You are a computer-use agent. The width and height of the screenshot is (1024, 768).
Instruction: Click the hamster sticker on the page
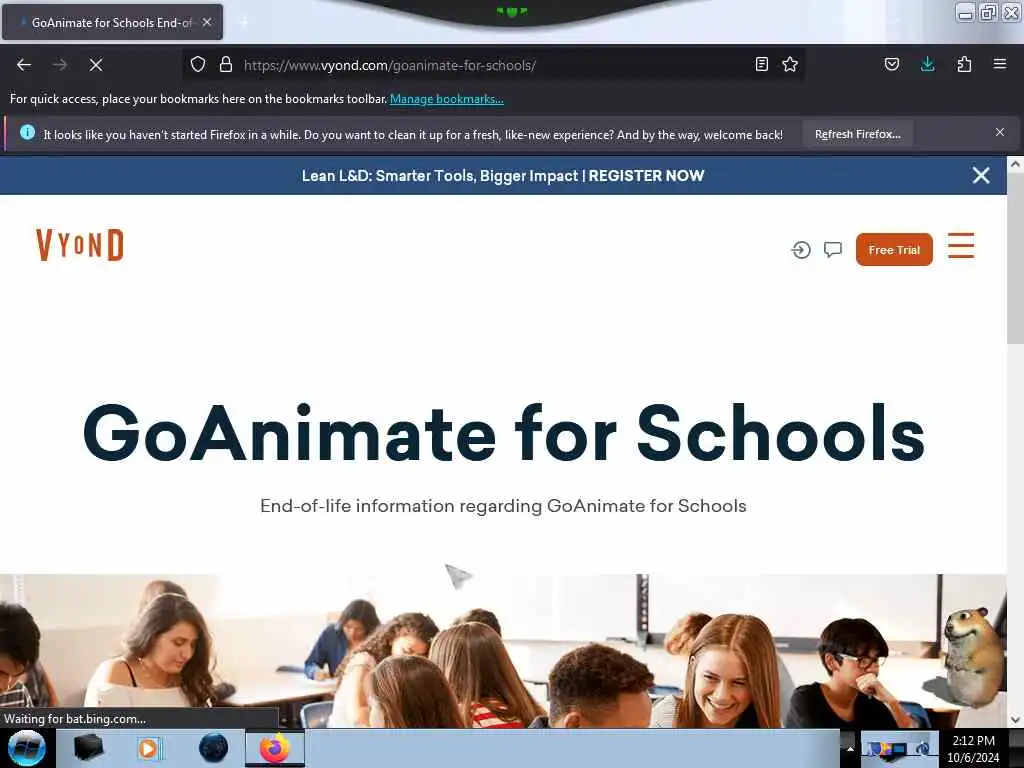(x=972, y=657)
